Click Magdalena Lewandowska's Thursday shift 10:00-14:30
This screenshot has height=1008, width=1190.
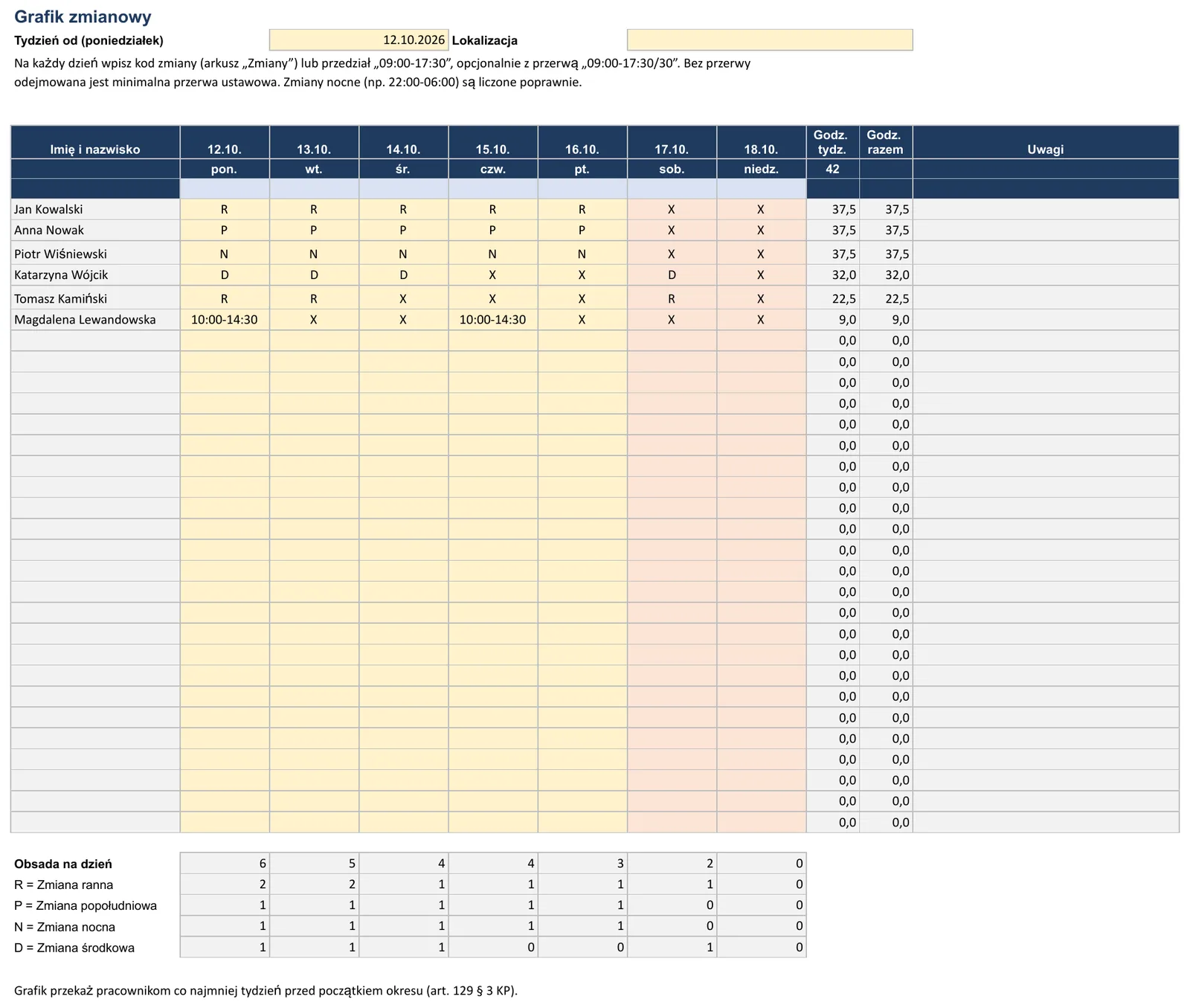point(493,320)
